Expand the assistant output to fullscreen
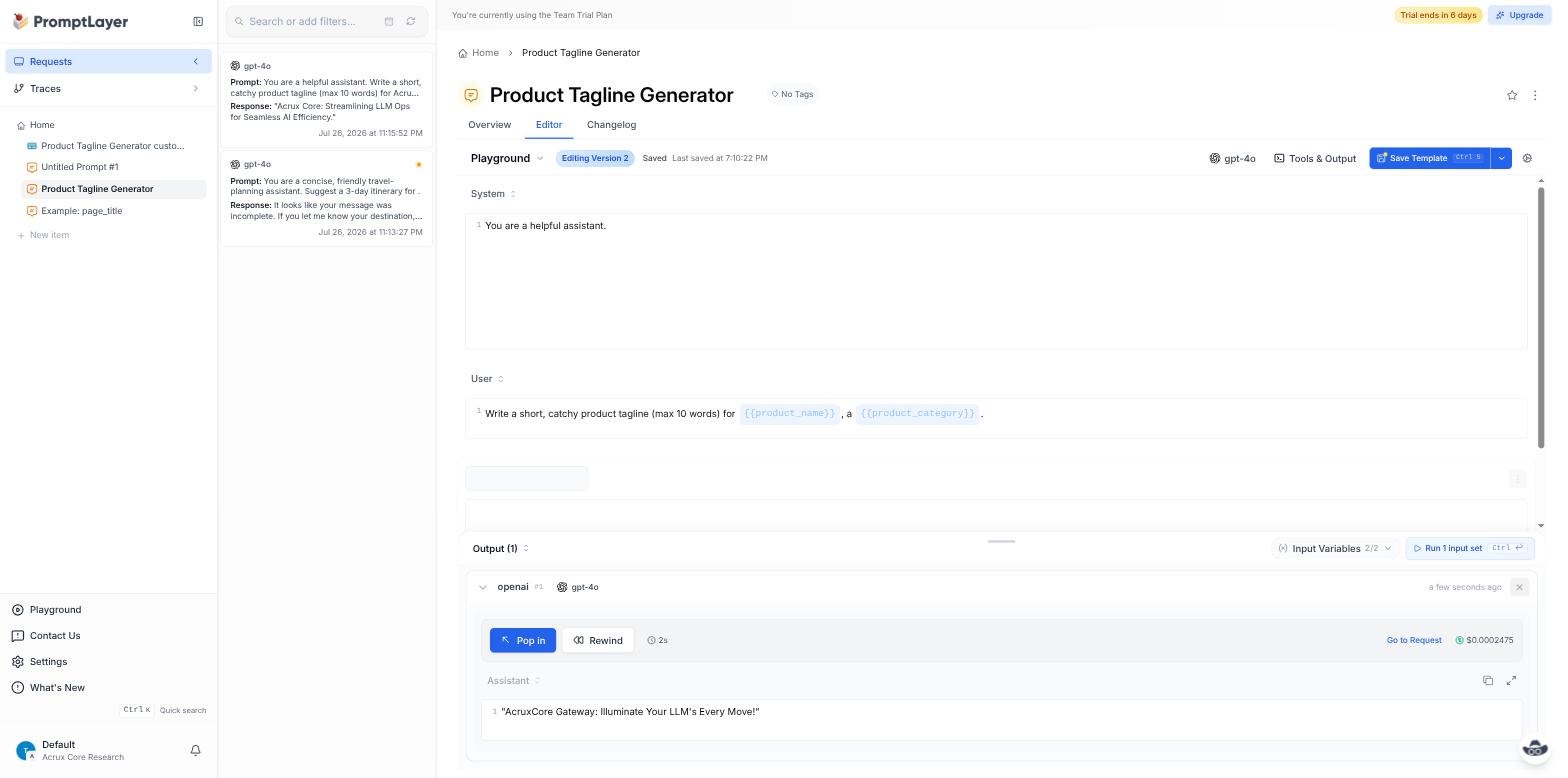This screenshot has width=1568, height=778. pyautogui.click(x=1511, y=680)
